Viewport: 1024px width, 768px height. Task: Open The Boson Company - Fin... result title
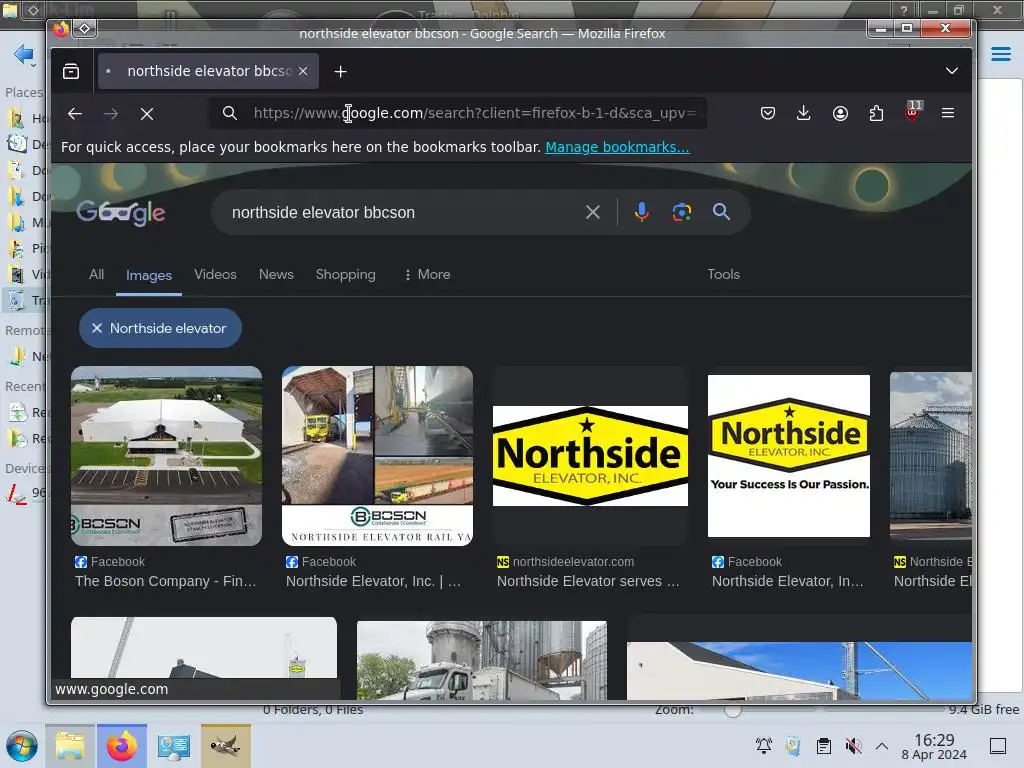[x=165, y=581]
